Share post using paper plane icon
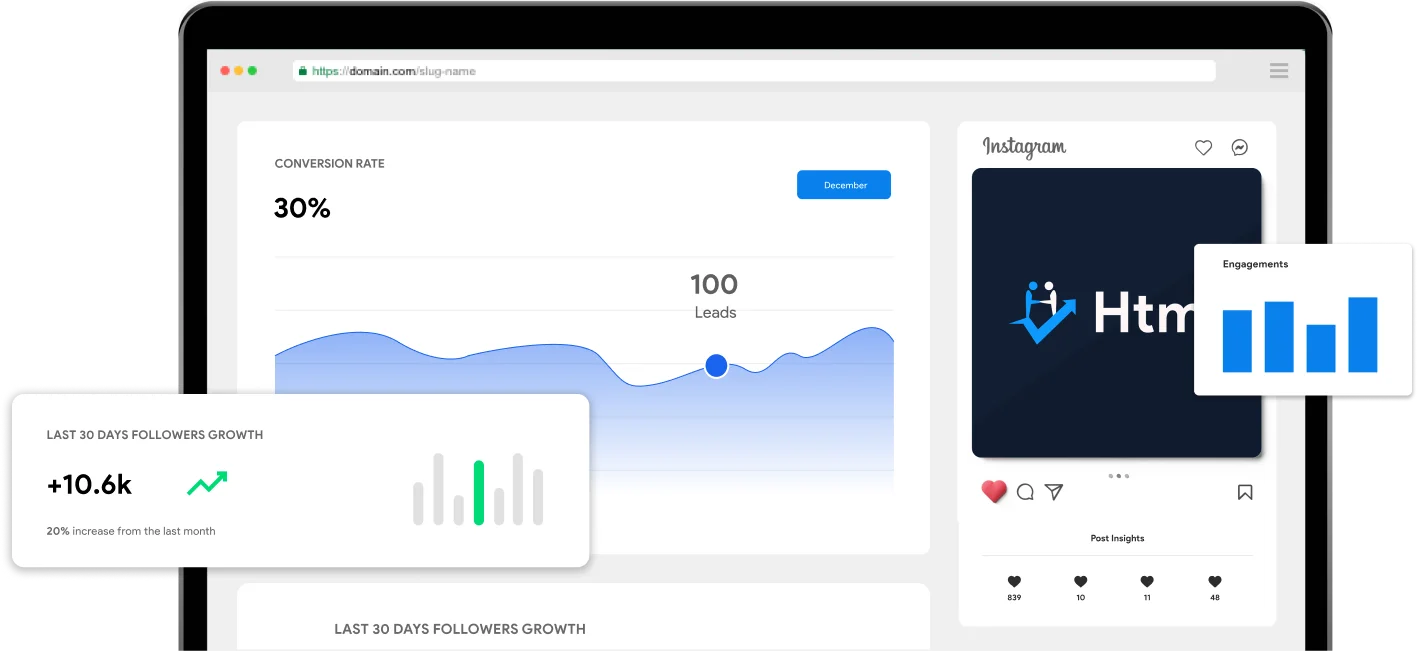1418x651 pixels. (x=1054, y=492)
